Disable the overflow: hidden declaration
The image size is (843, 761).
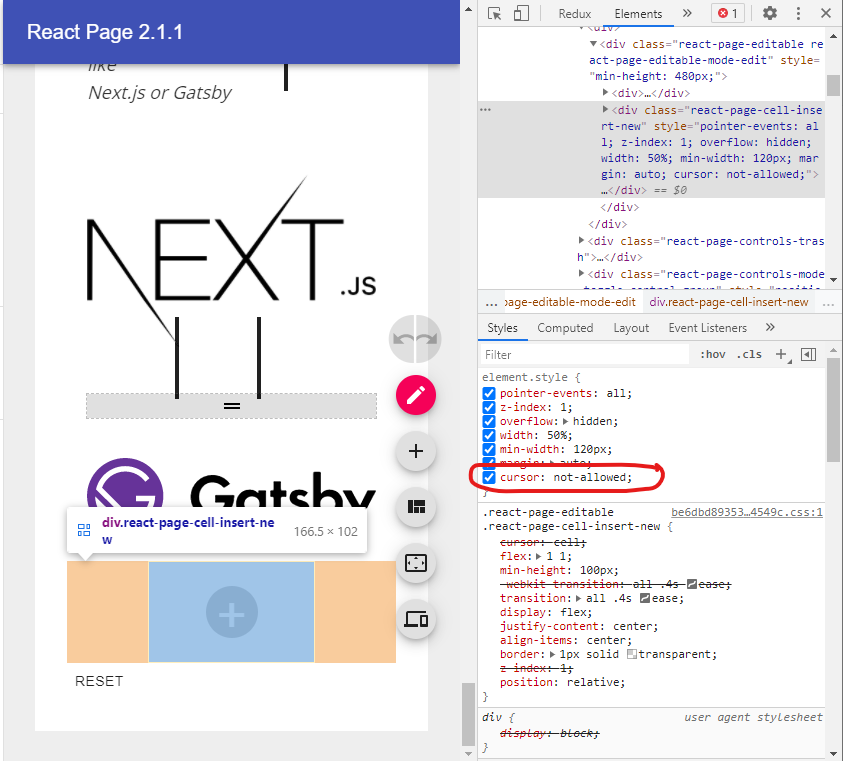point(488,421)
